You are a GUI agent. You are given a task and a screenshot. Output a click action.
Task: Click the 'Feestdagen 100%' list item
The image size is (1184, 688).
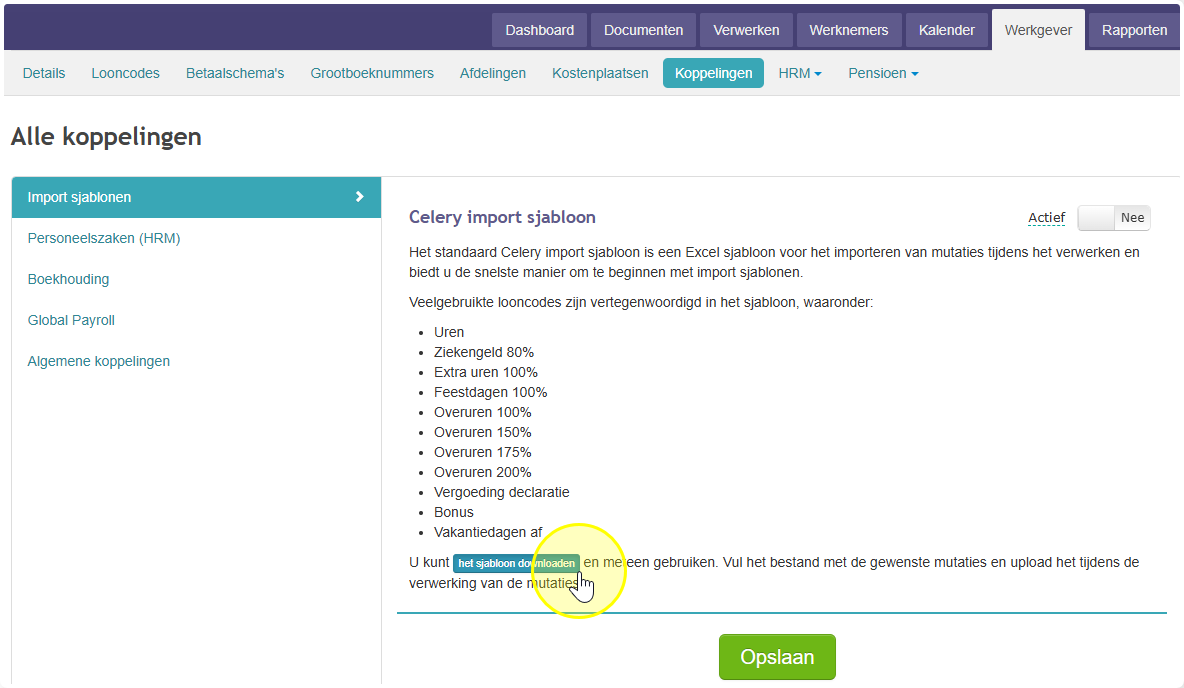click(490, 392)
